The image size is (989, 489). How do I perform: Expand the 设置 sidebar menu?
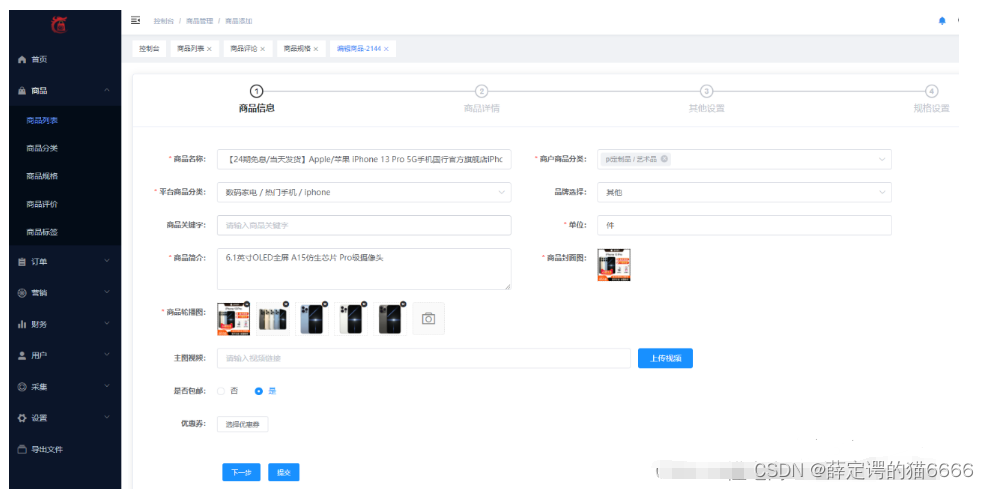click(x=65, y=418)
